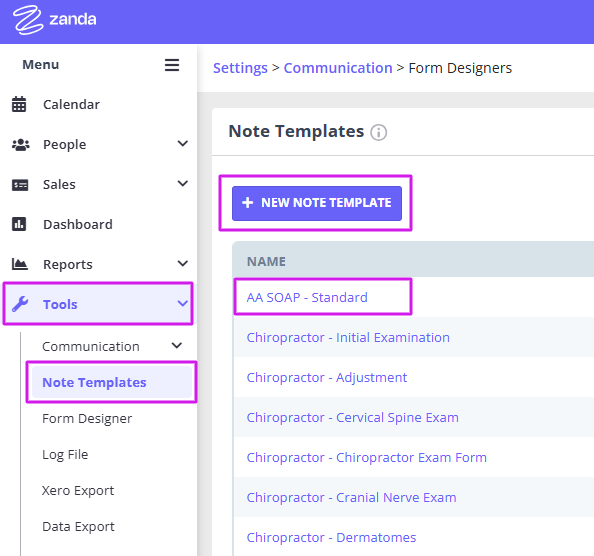Viewport: 594px width, 556px height.
Task: Create a New Note Template
Action: 317,203
